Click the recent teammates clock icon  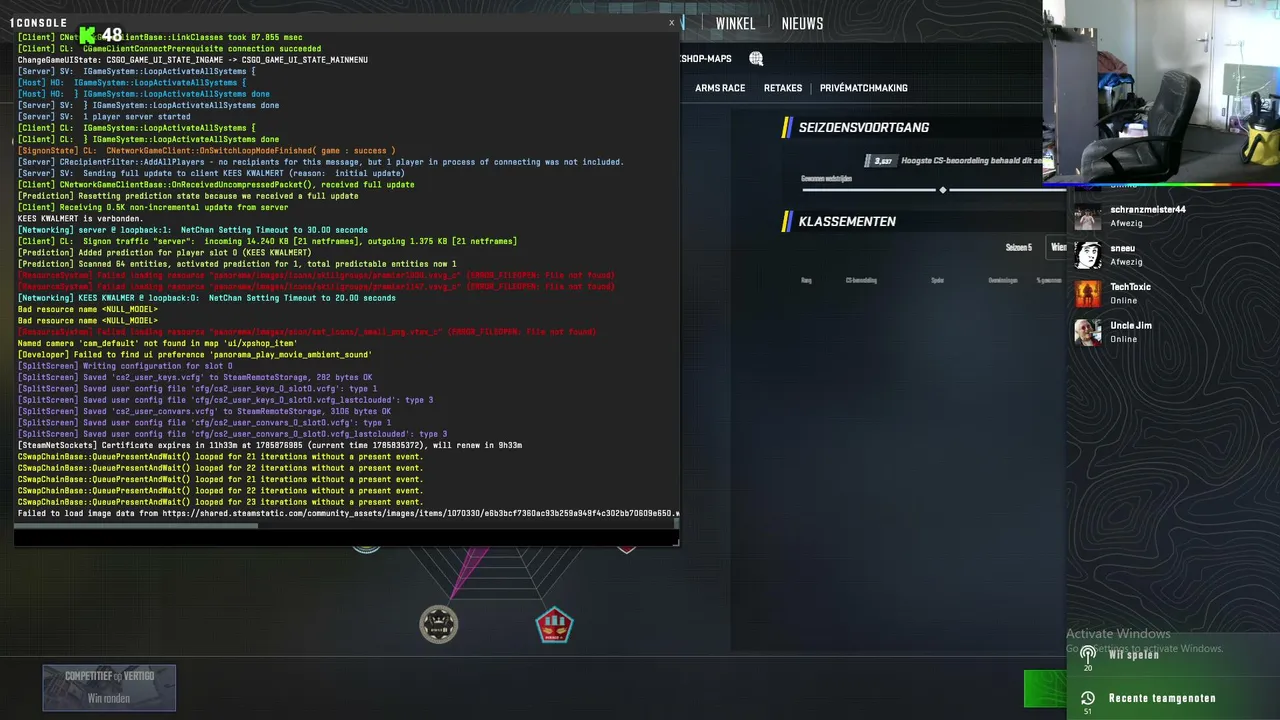[1088, 698]
